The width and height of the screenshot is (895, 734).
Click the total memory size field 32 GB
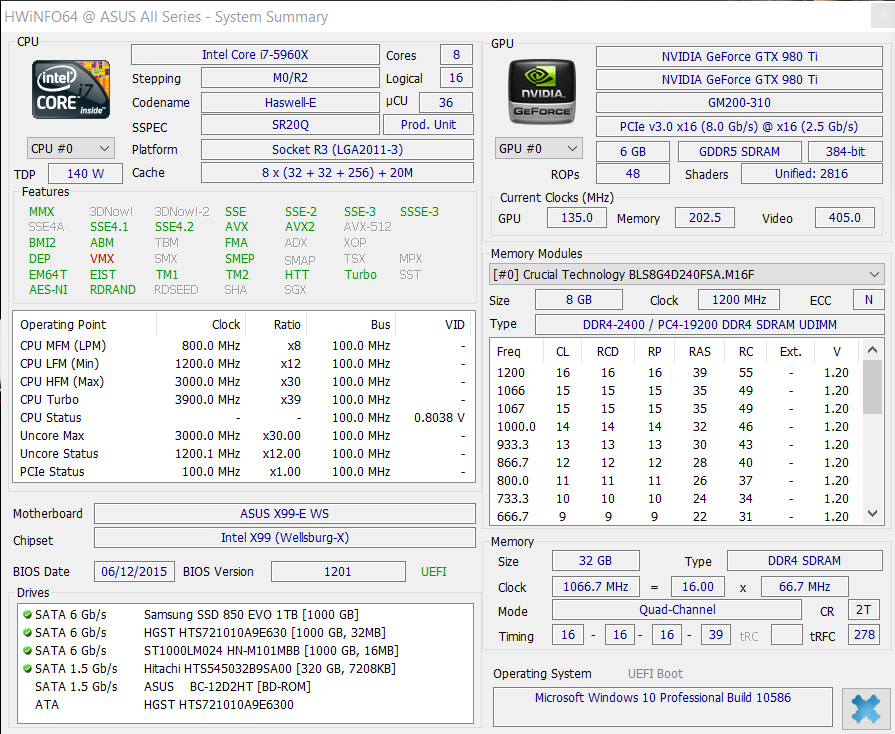tap(595, 561)
